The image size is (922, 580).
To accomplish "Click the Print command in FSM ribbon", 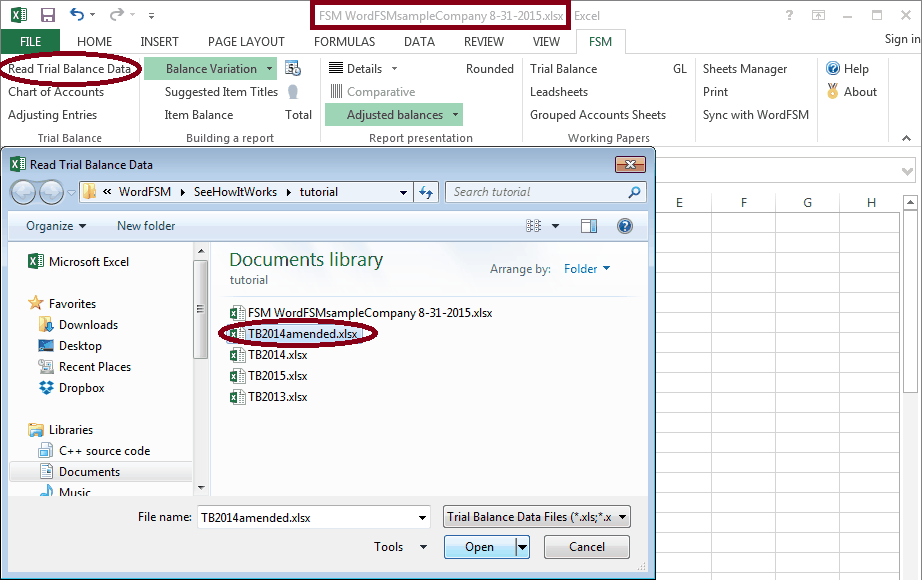I will coord(715,92).
